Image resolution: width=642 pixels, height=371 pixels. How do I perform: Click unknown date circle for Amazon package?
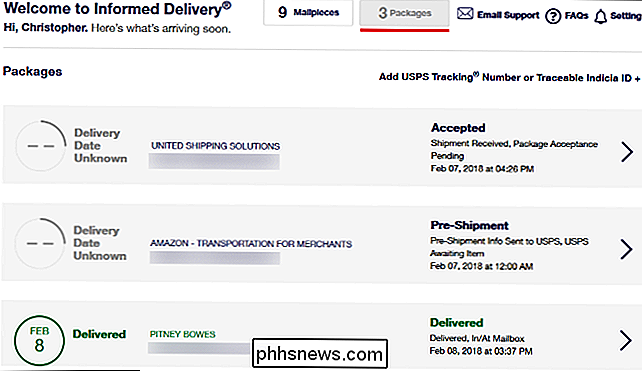(40, 243)
